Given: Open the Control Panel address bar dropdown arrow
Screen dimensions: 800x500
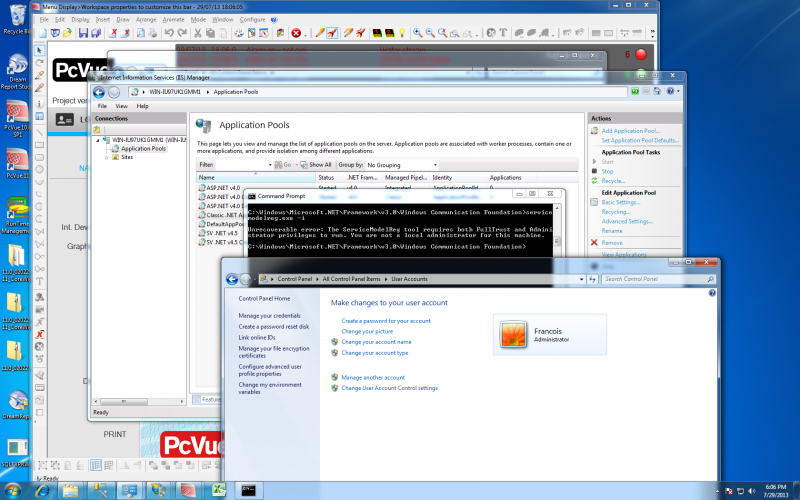Looking at the screenshot, I should pos(582,279).
